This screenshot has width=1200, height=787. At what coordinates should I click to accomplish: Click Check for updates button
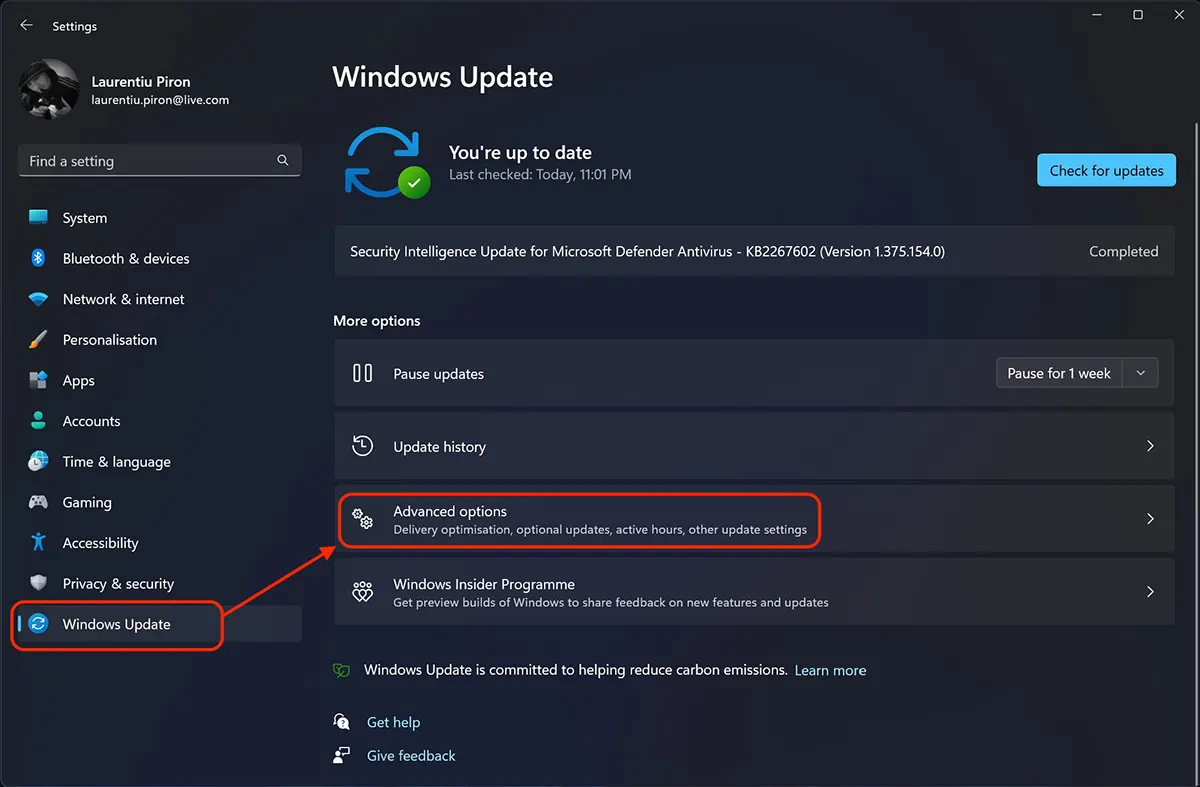[1106, 170]
